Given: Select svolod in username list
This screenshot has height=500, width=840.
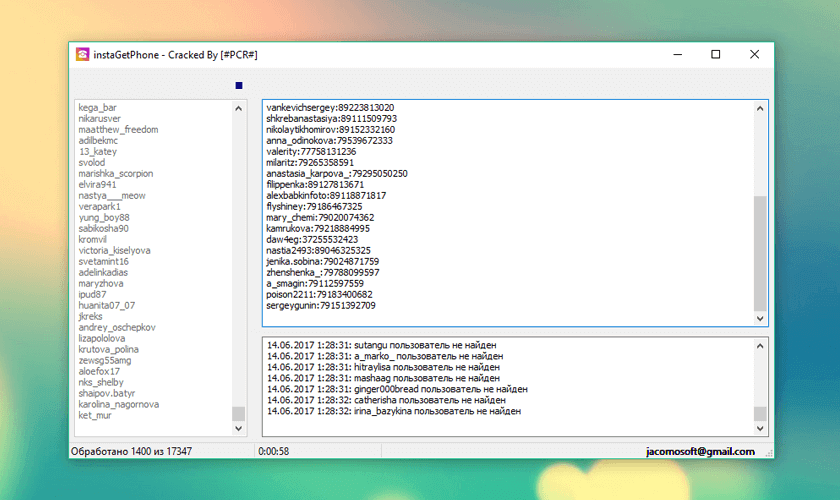Looking at the screenshot, I should pos(92,162).
